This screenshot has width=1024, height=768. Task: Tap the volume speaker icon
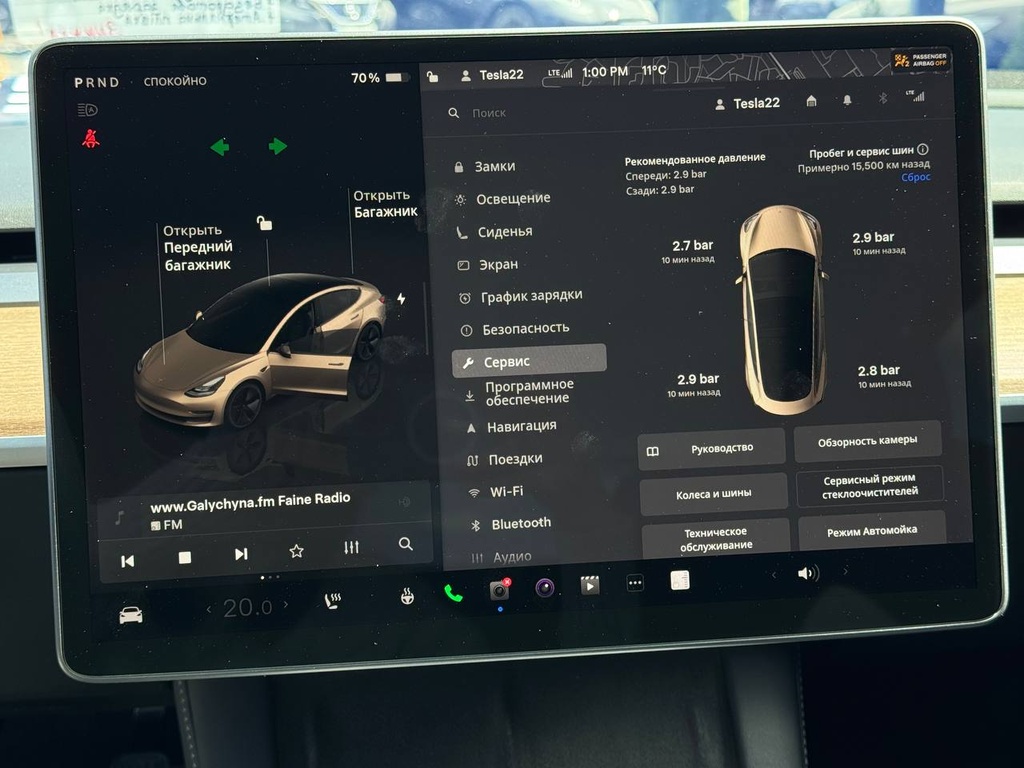click(806, 573)
